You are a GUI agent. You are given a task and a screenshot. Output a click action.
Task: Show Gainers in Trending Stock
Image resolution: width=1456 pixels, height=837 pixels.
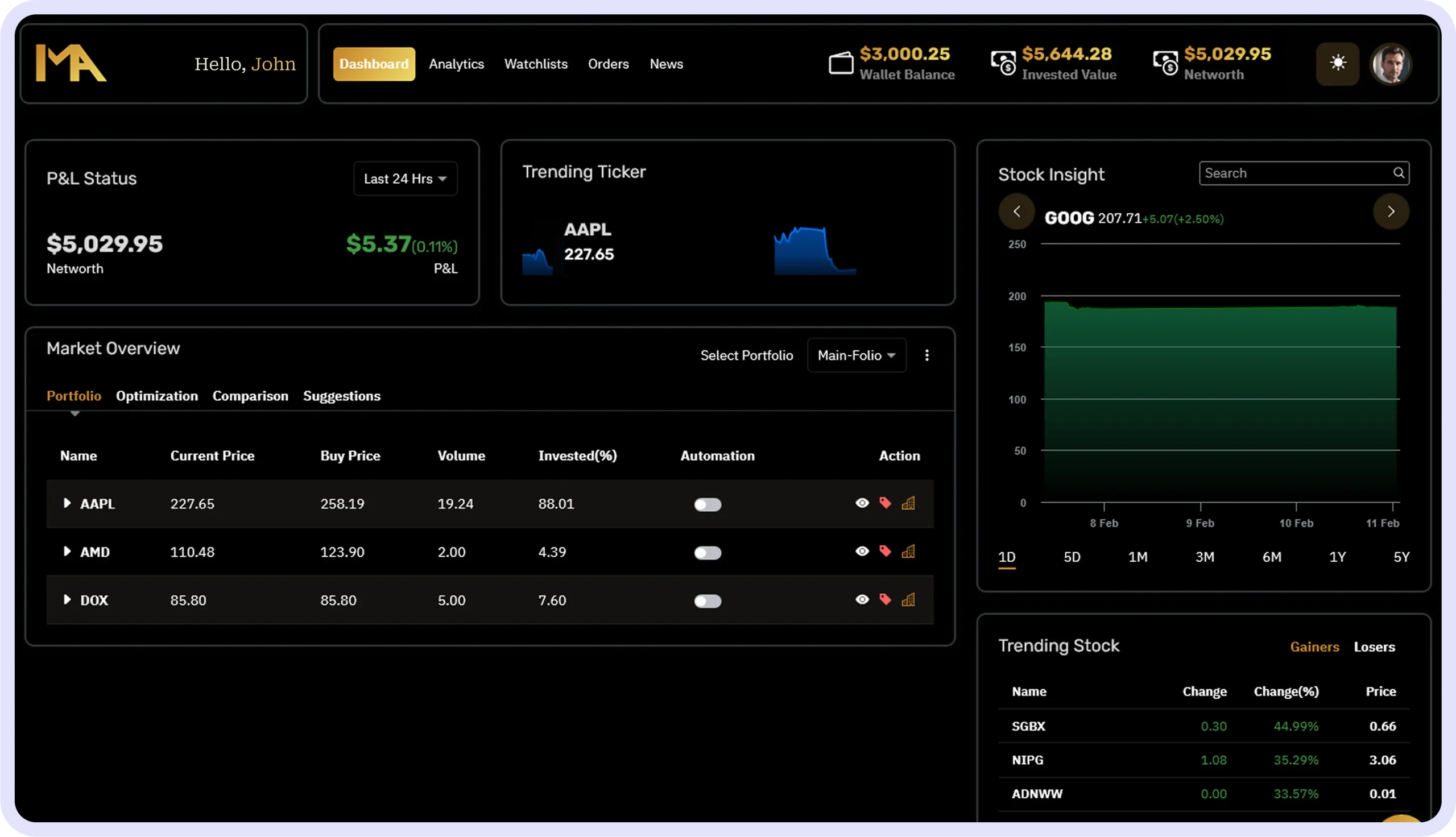1314,647
